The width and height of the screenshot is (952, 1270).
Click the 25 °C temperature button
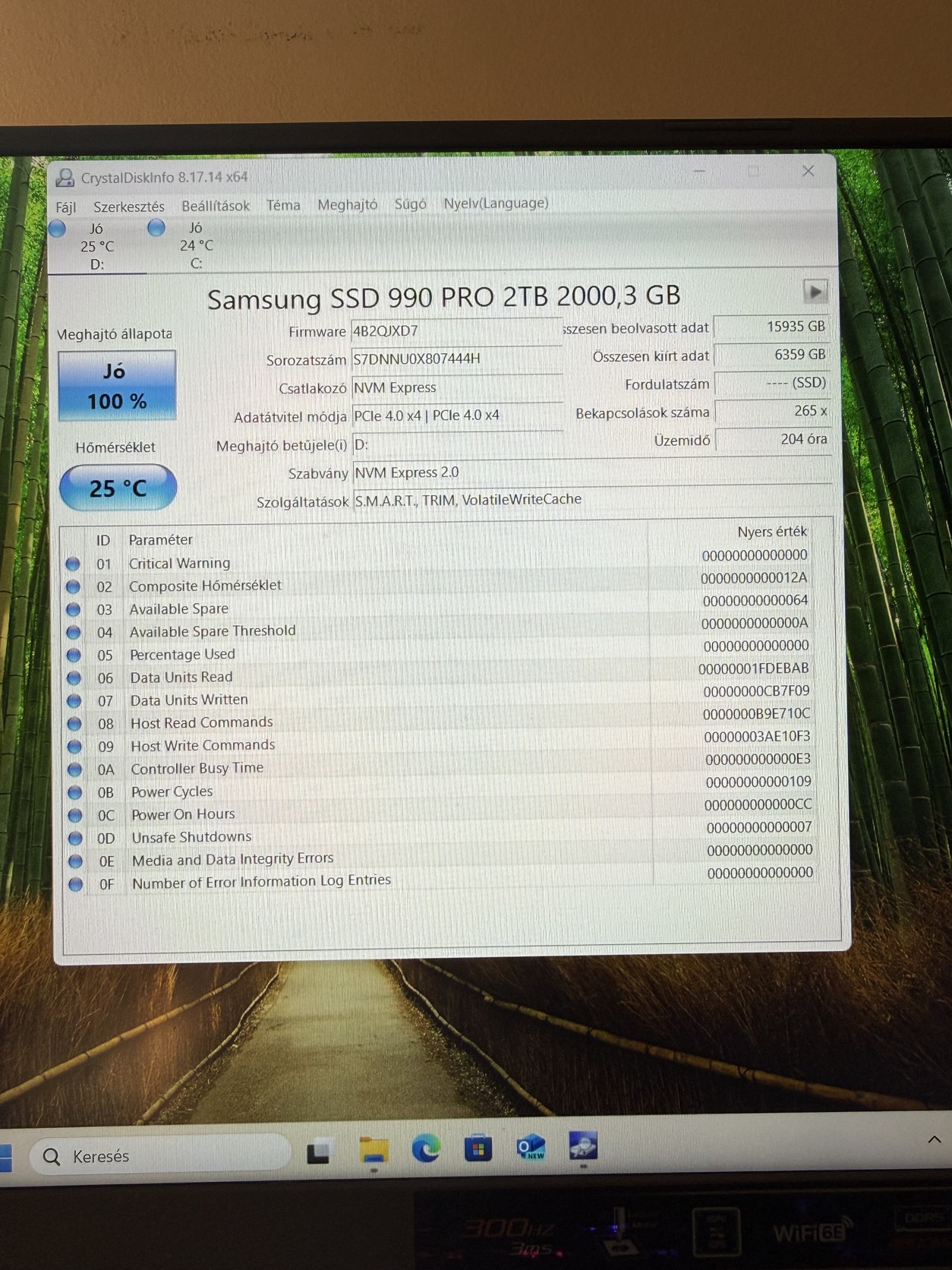[x=118, y=488]
